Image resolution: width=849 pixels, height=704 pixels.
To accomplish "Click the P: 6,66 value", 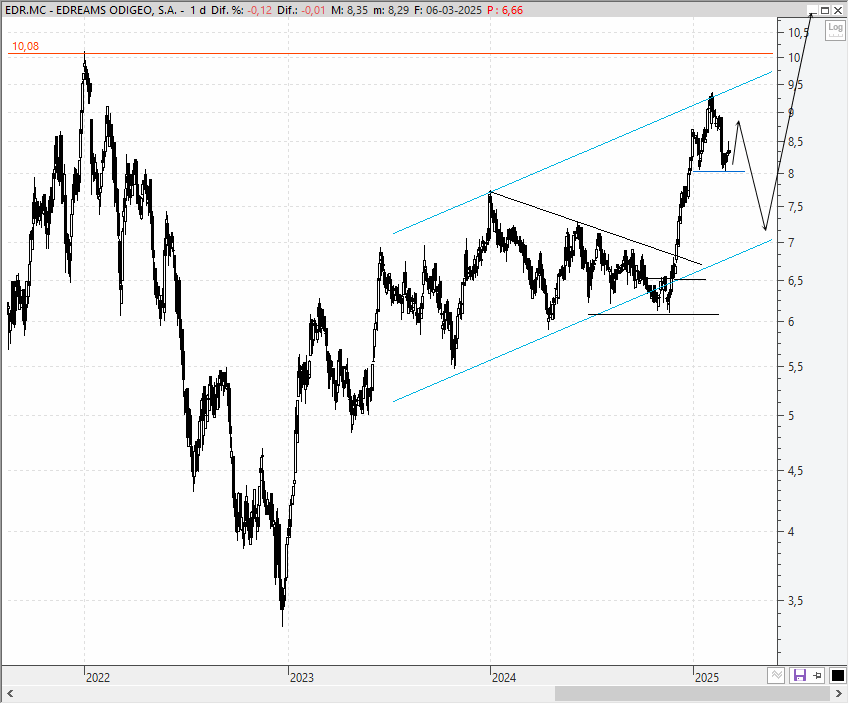I will 505,10.
